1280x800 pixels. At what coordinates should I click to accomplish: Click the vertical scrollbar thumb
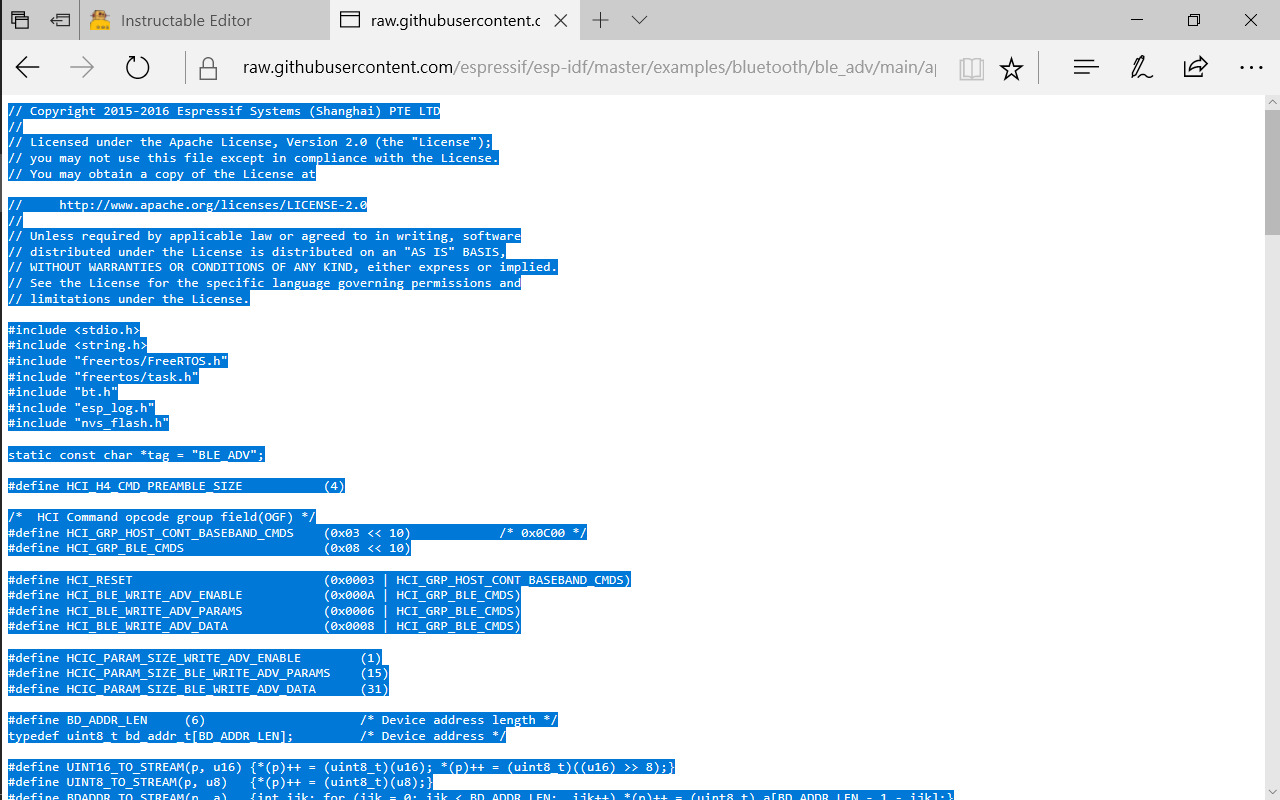tap(1272, 170)
